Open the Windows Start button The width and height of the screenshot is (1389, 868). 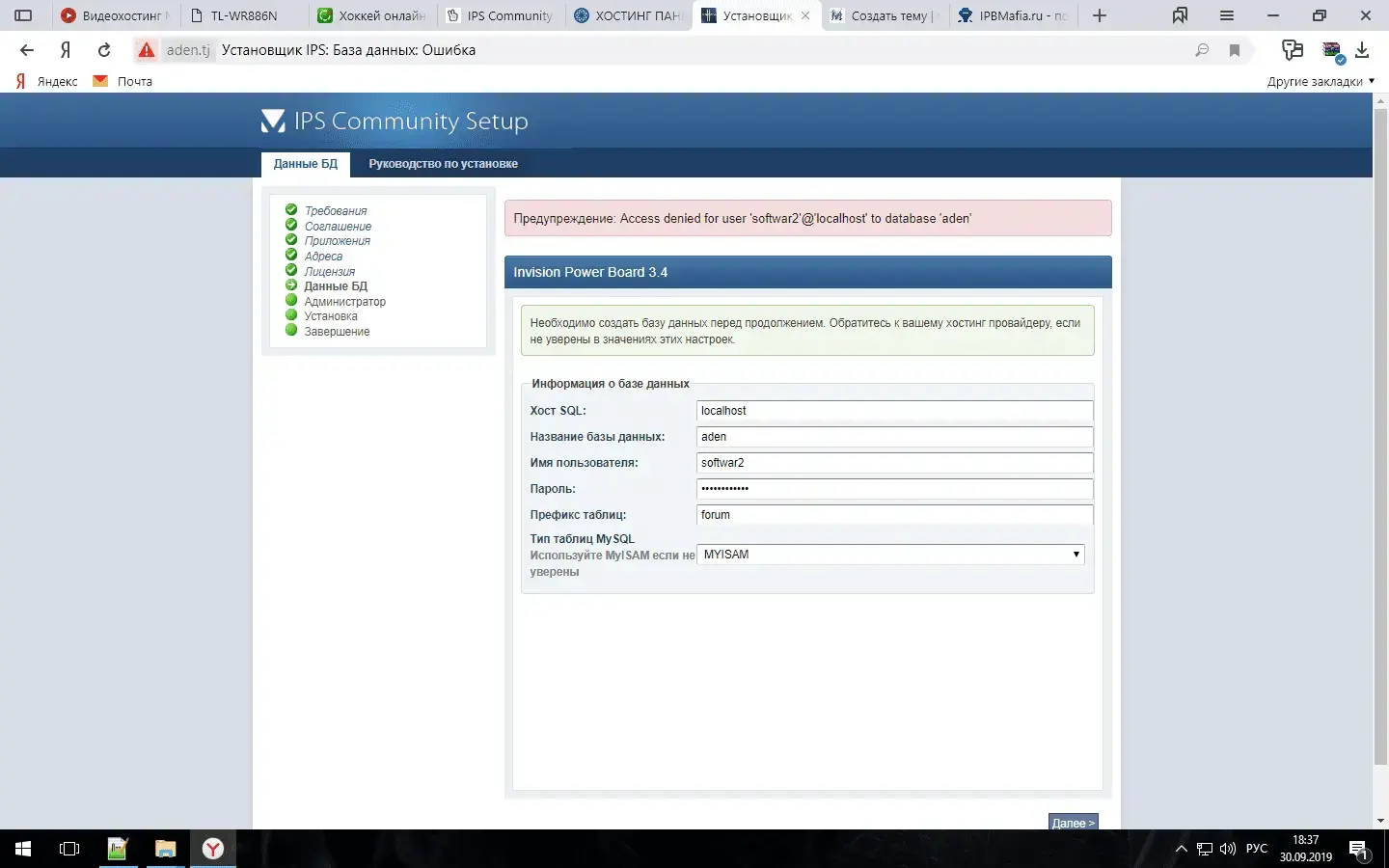tap(23, 849)
